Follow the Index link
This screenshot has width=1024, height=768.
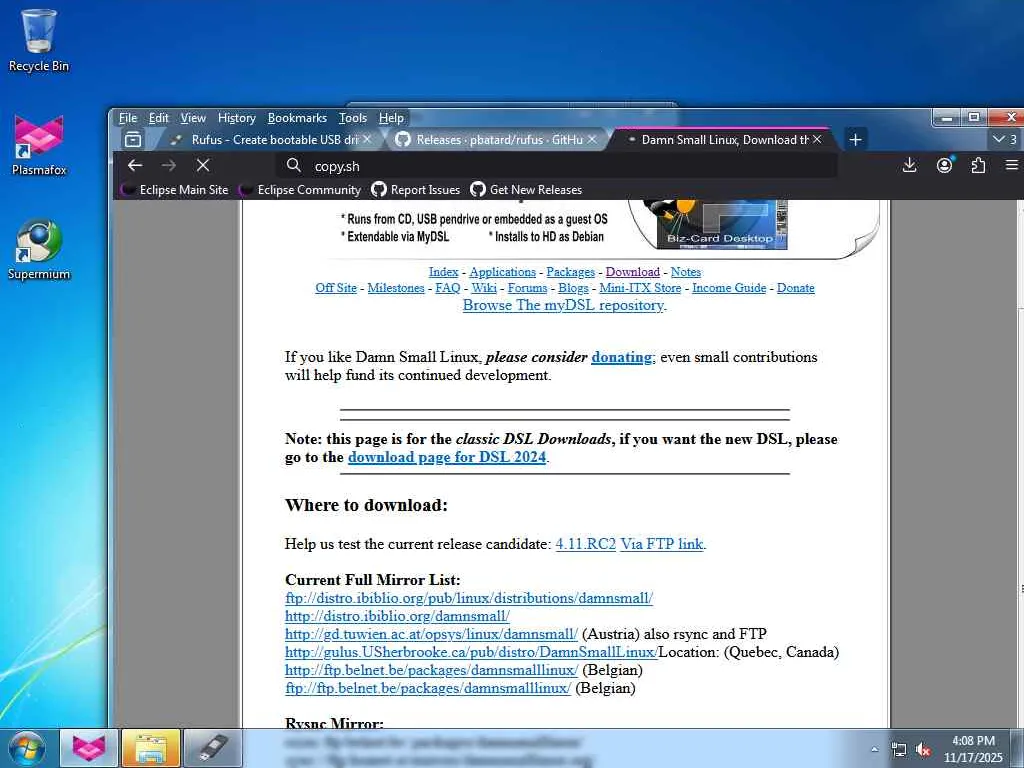click(x=443, y=272)
